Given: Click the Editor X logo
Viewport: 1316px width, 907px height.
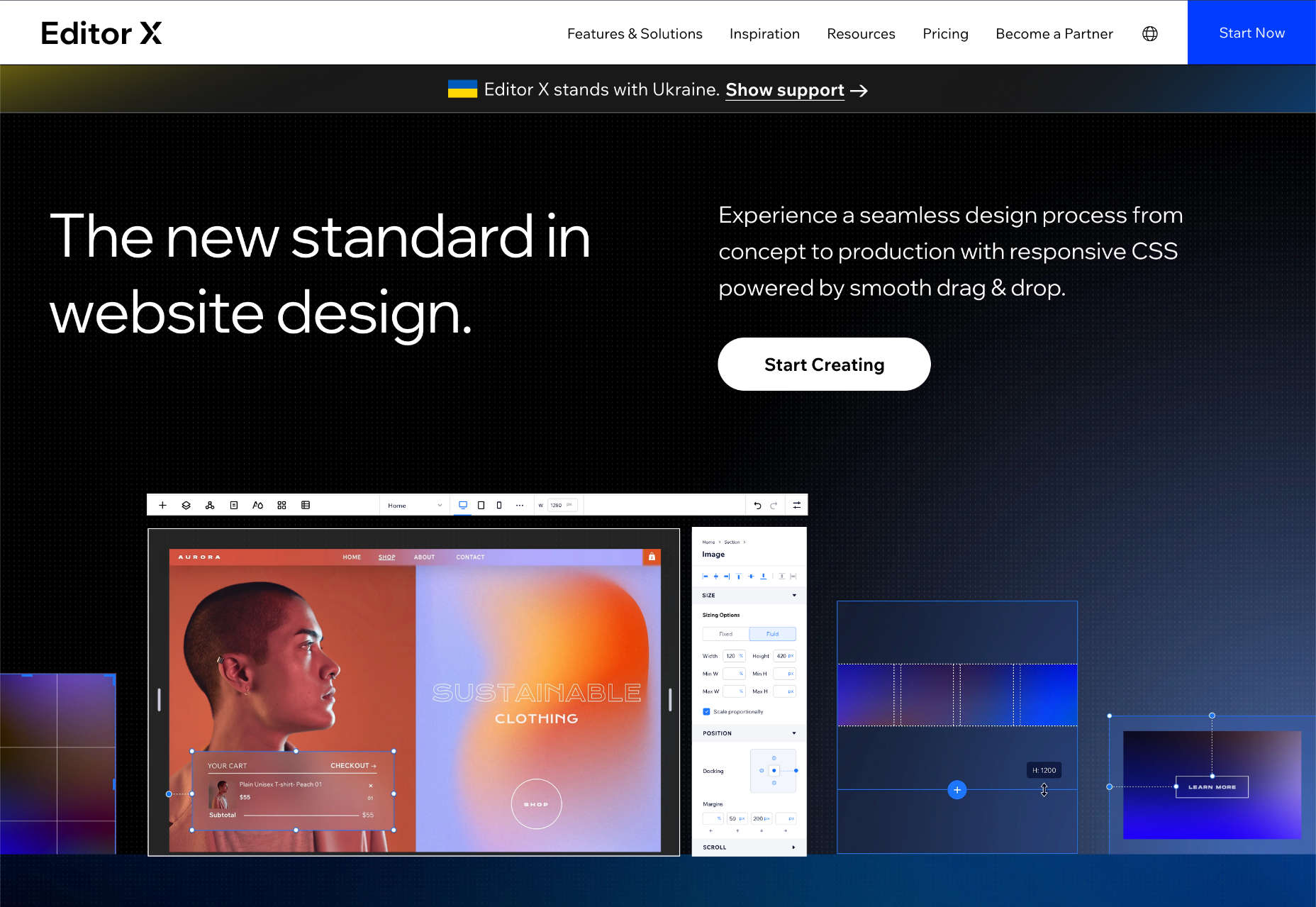Looking at the screenshot, I should (x=101, y=33).
